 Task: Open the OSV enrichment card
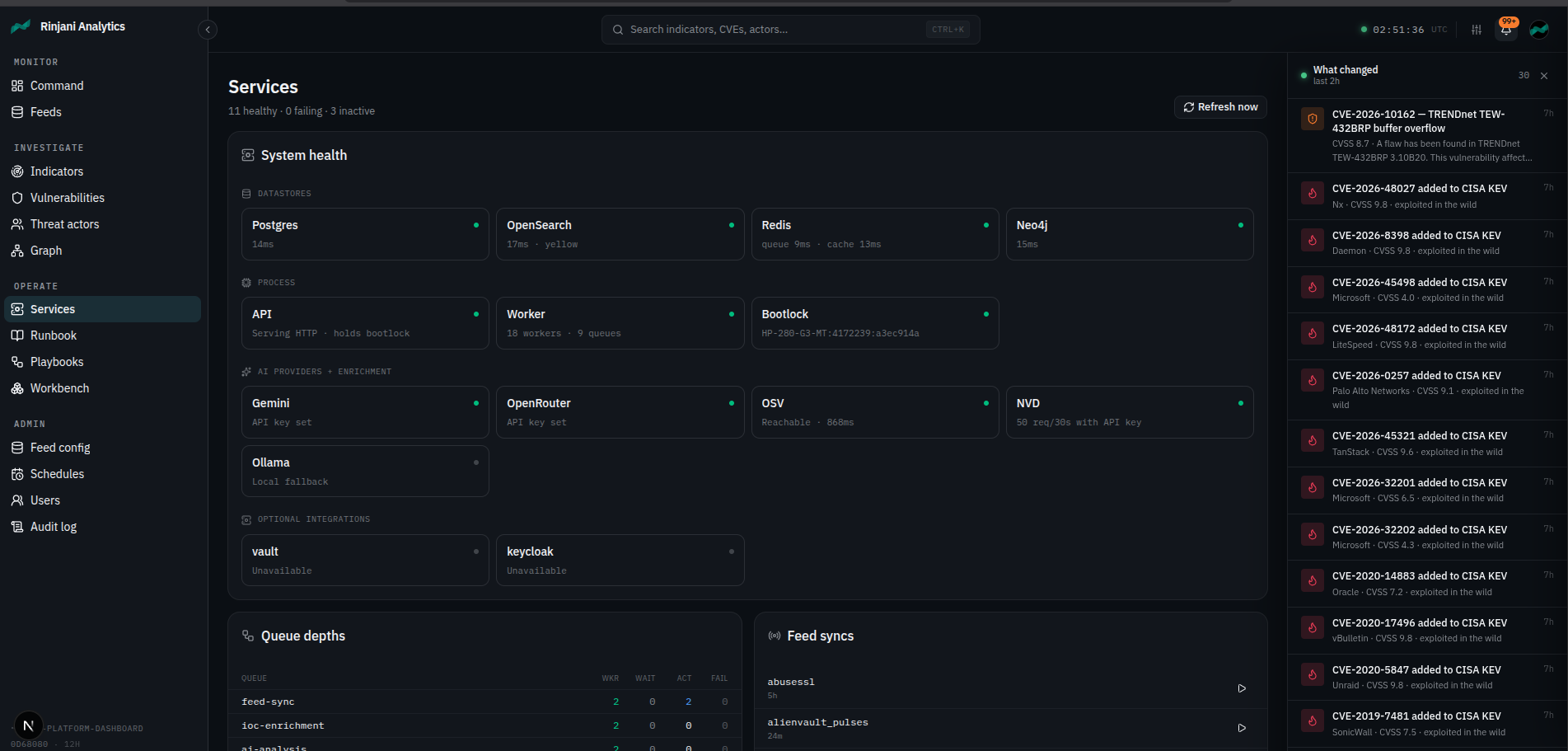875,412
